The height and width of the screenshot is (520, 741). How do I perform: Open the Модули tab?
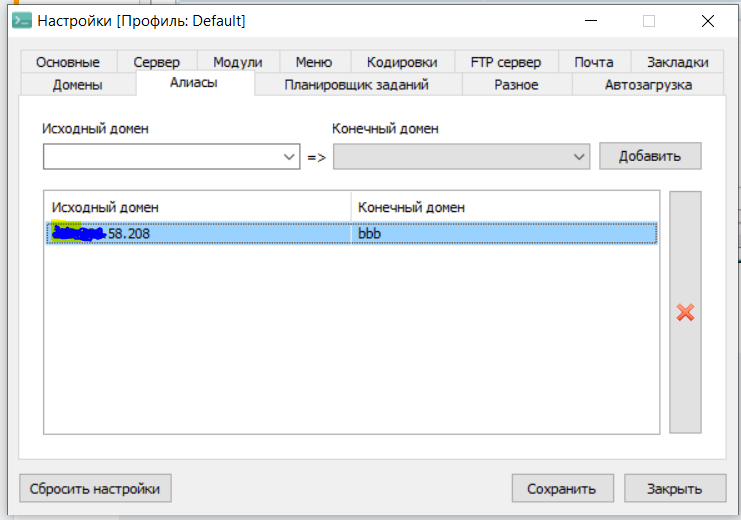[x=237, y=62]
